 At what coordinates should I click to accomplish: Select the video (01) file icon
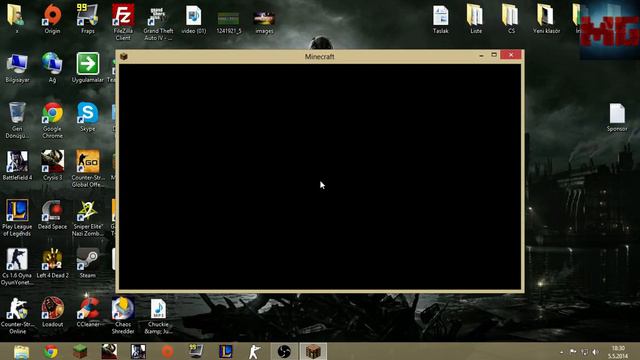(193, 19)
